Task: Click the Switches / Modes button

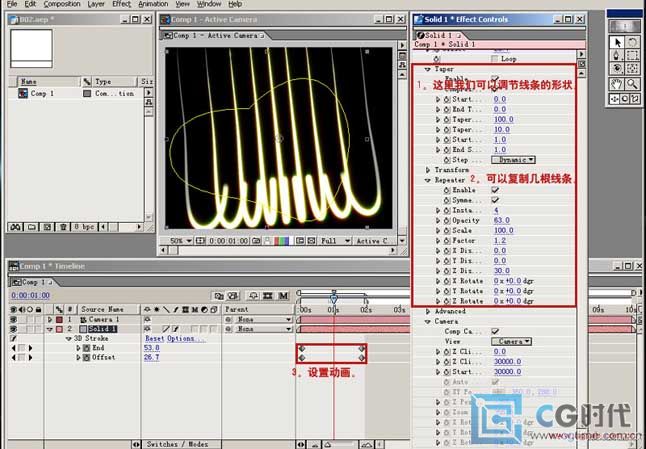Action: point(181,444)
